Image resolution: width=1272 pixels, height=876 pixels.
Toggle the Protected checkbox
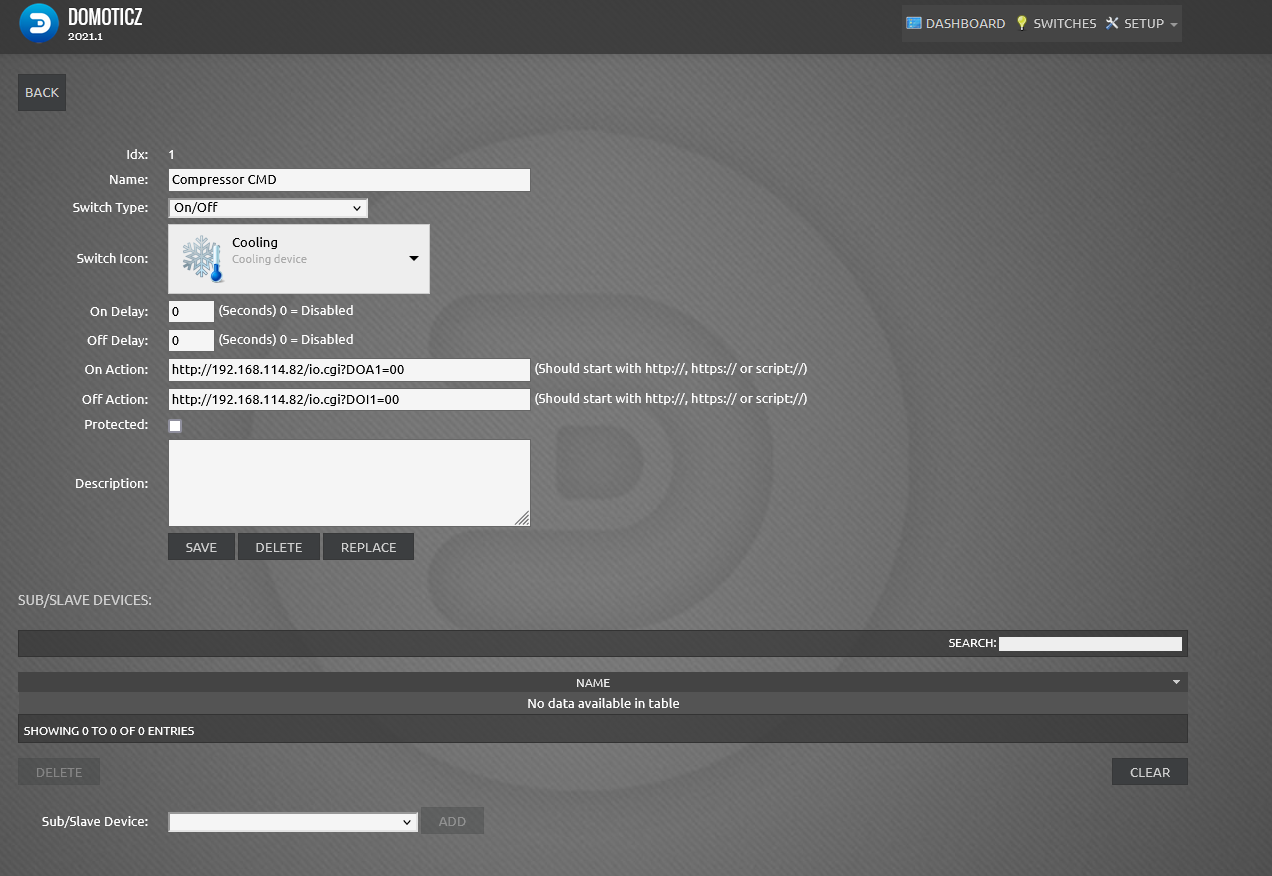tap(175, 426)
